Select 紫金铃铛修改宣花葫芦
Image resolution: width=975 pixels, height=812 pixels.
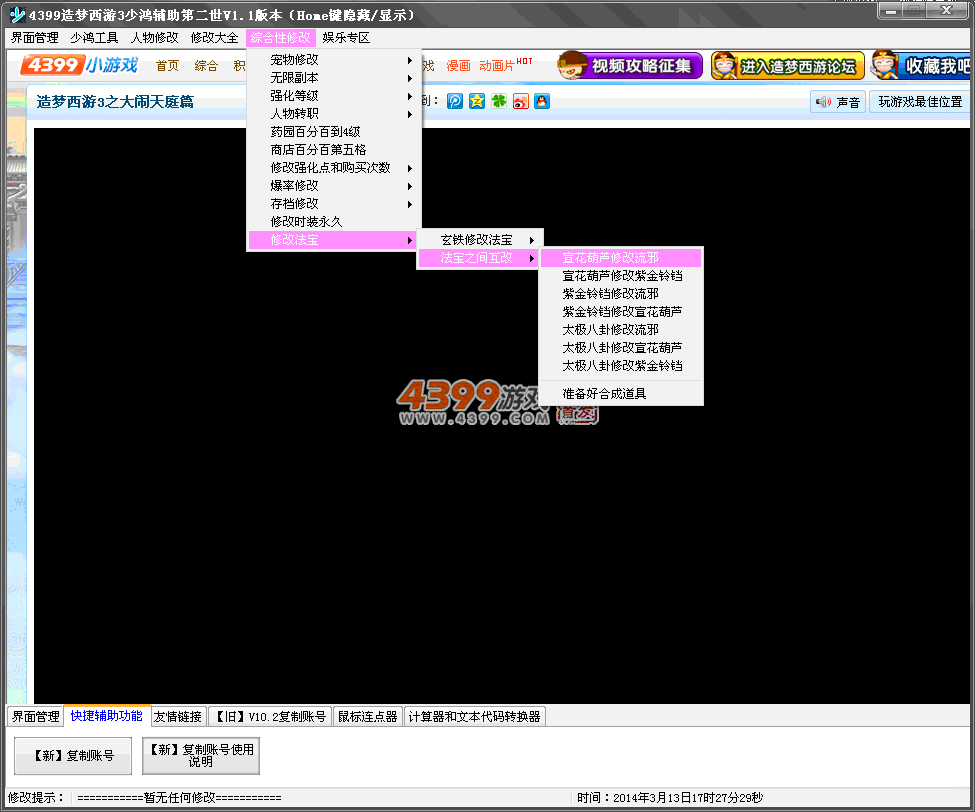tap(621, 312)
